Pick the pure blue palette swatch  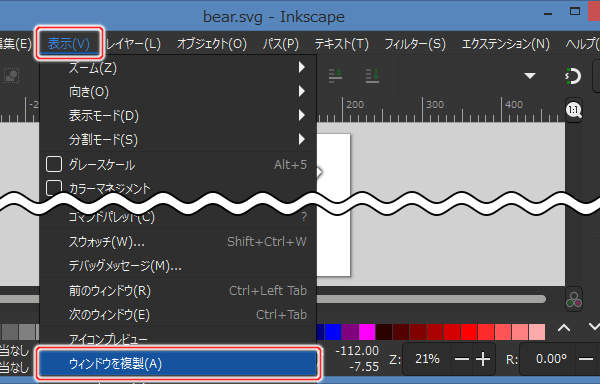click(x=333, y=332)
